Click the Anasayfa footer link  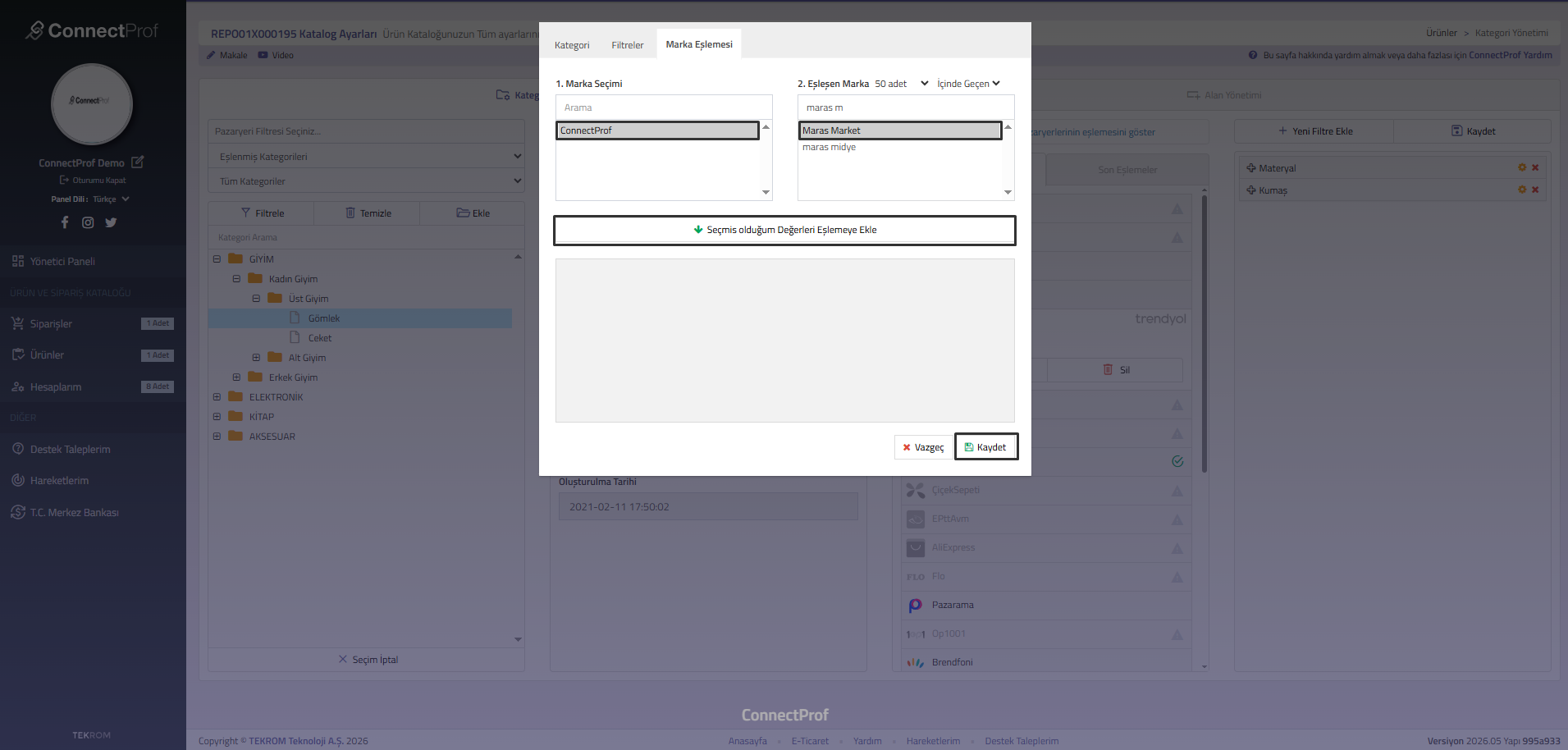point(747,741)
